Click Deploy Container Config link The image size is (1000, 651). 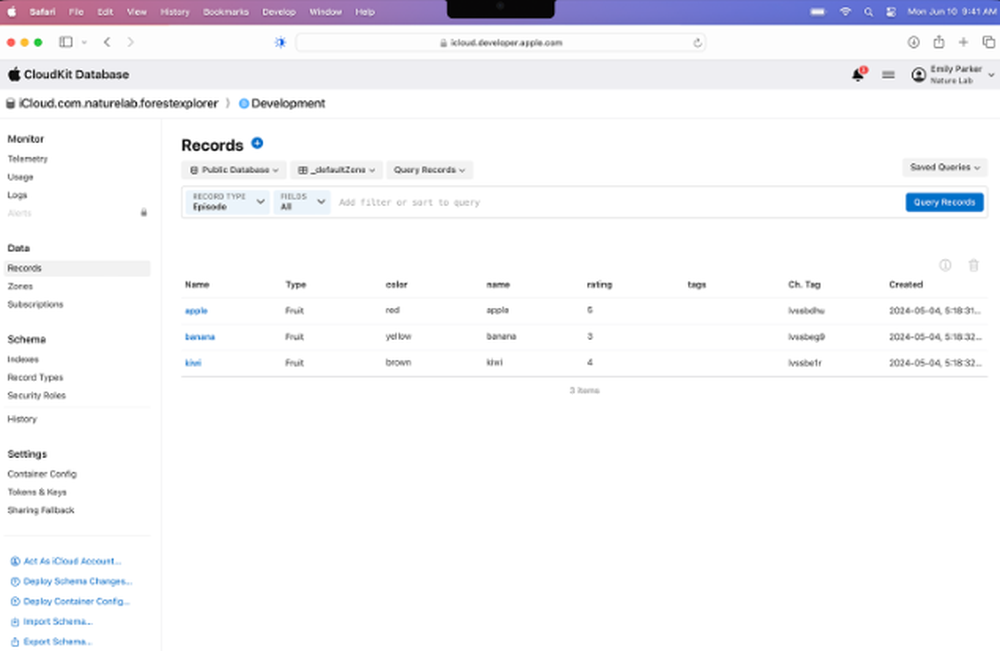70,601
